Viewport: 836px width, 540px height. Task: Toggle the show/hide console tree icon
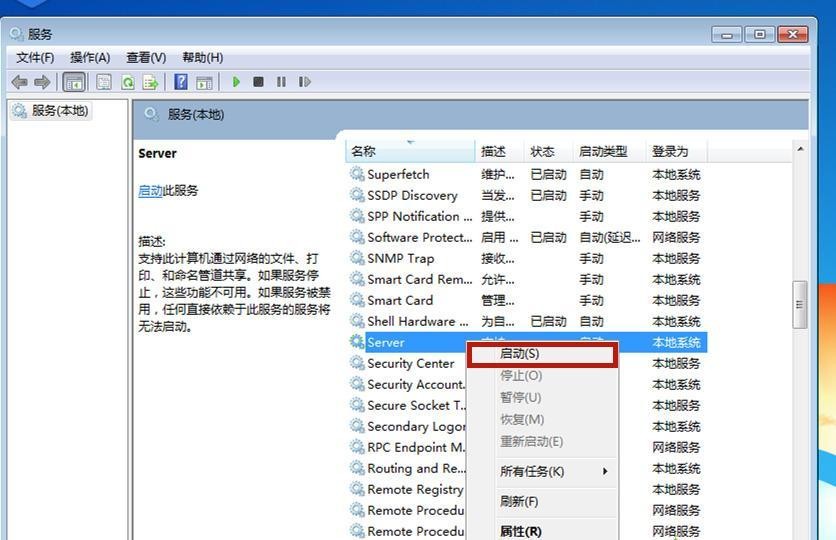pos(73,82)
